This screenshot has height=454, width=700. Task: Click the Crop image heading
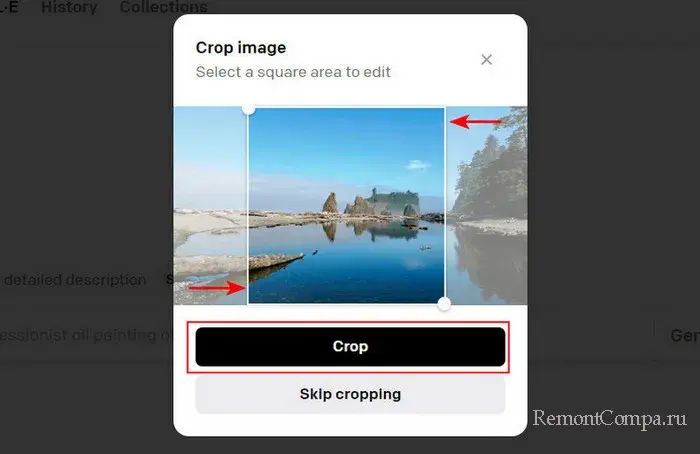[x=241, y=48]
